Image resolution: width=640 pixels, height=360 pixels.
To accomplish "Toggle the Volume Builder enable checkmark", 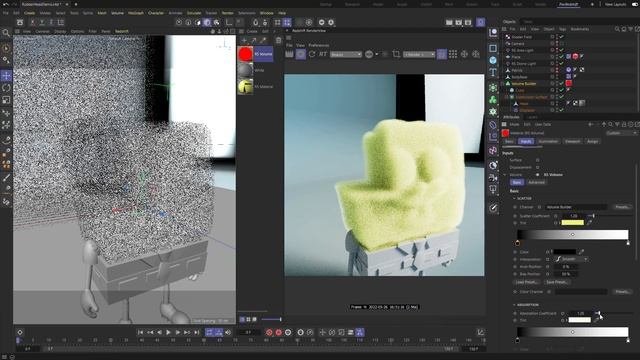I will pyautogui.click(x=562, y=83).
